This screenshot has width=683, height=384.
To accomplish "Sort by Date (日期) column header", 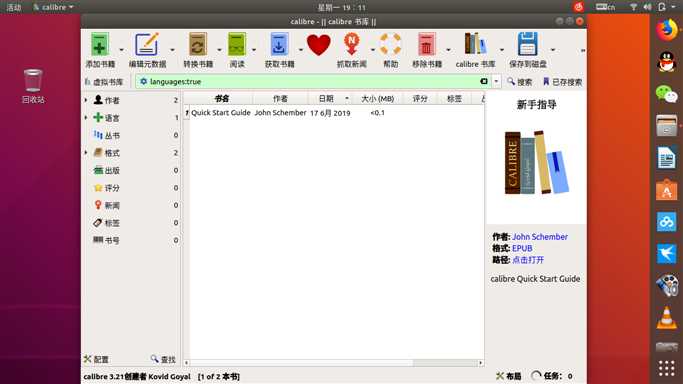I will coord(330,99).
